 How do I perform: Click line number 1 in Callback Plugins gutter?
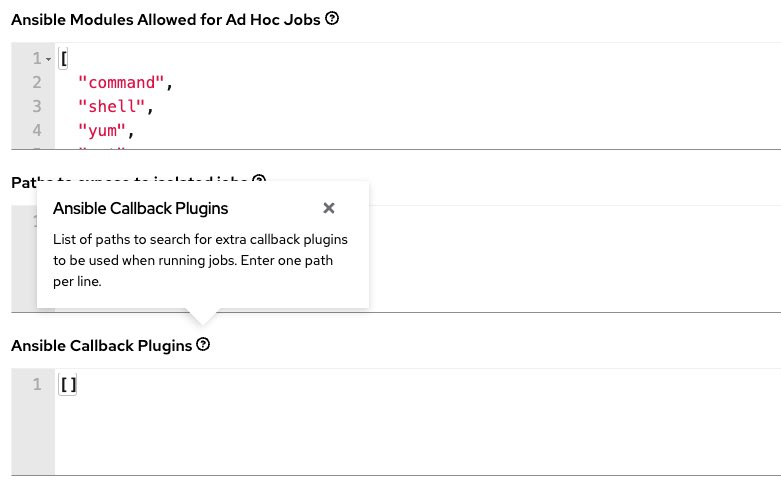tap(37, 385)
